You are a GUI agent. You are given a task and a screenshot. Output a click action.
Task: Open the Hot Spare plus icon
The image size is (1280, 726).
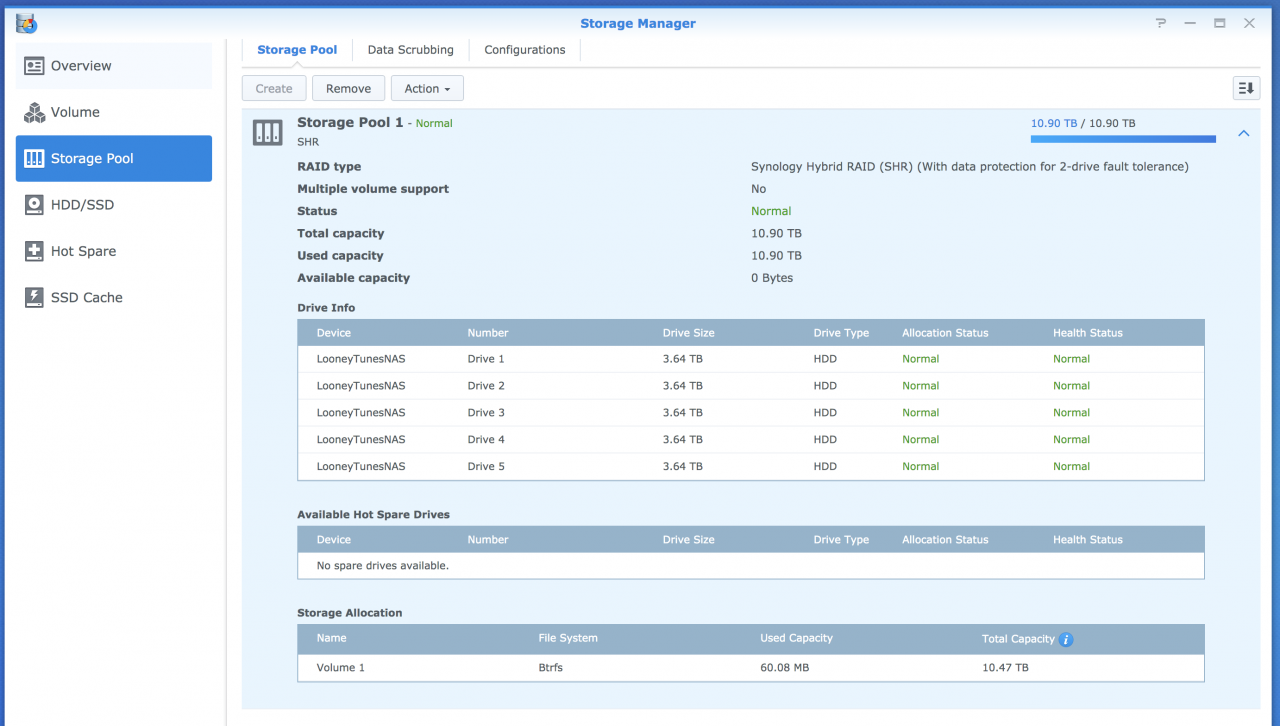pos(35,251)
